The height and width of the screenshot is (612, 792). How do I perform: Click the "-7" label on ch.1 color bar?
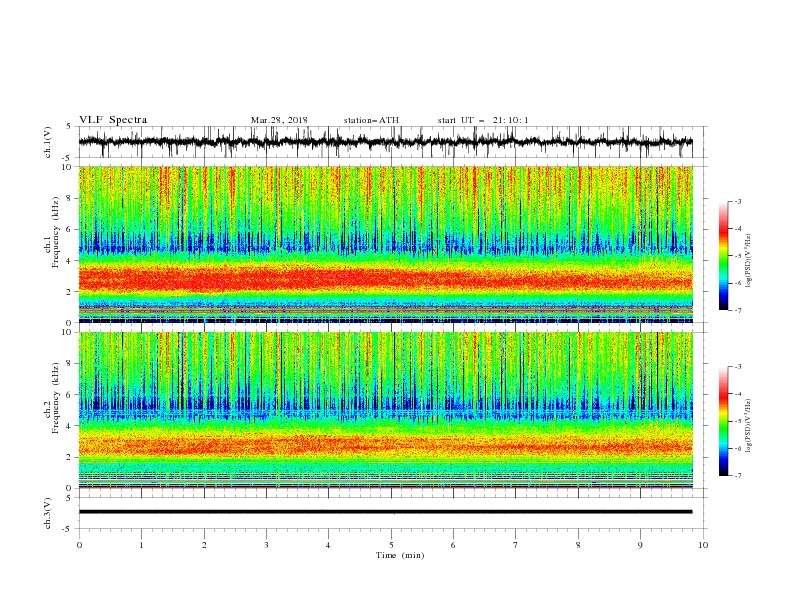coord(738,310)
